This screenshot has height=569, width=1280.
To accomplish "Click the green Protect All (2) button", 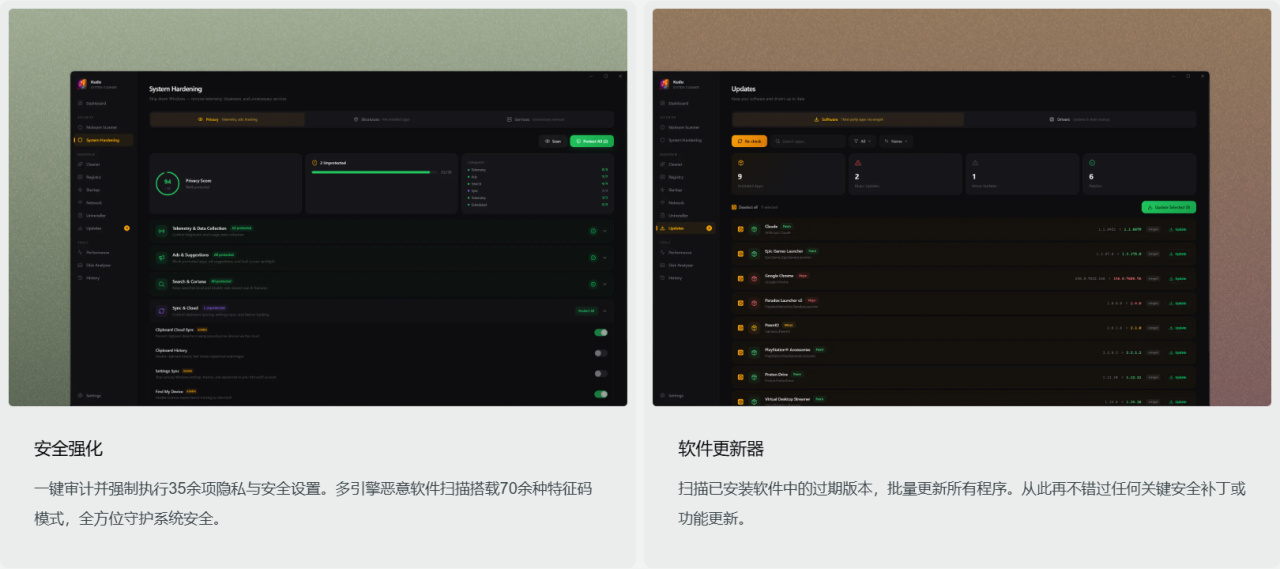I will coord(592,141).
